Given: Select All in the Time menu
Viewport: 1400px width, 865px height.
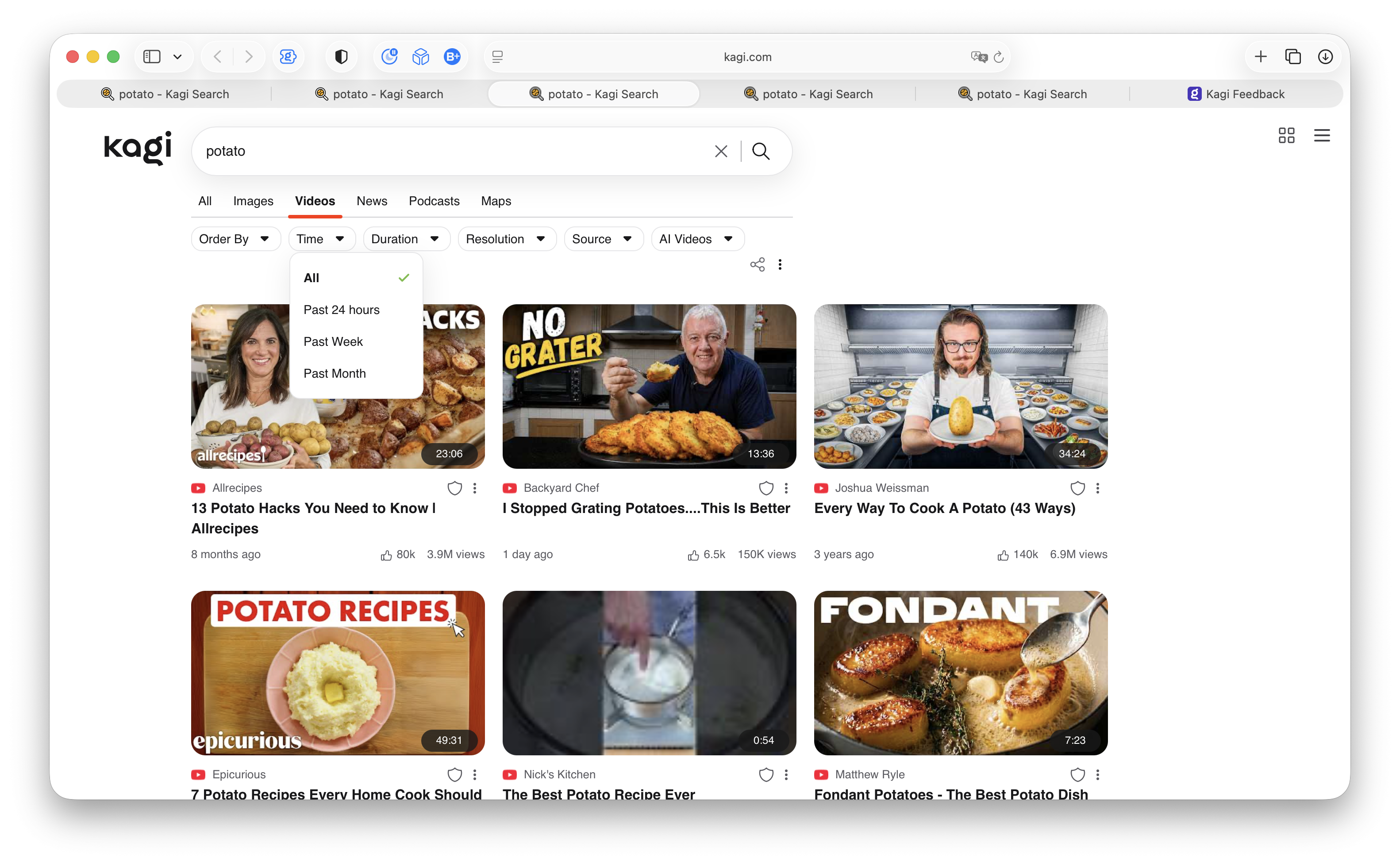Looking at the screenshot, I should coord(356,277).
